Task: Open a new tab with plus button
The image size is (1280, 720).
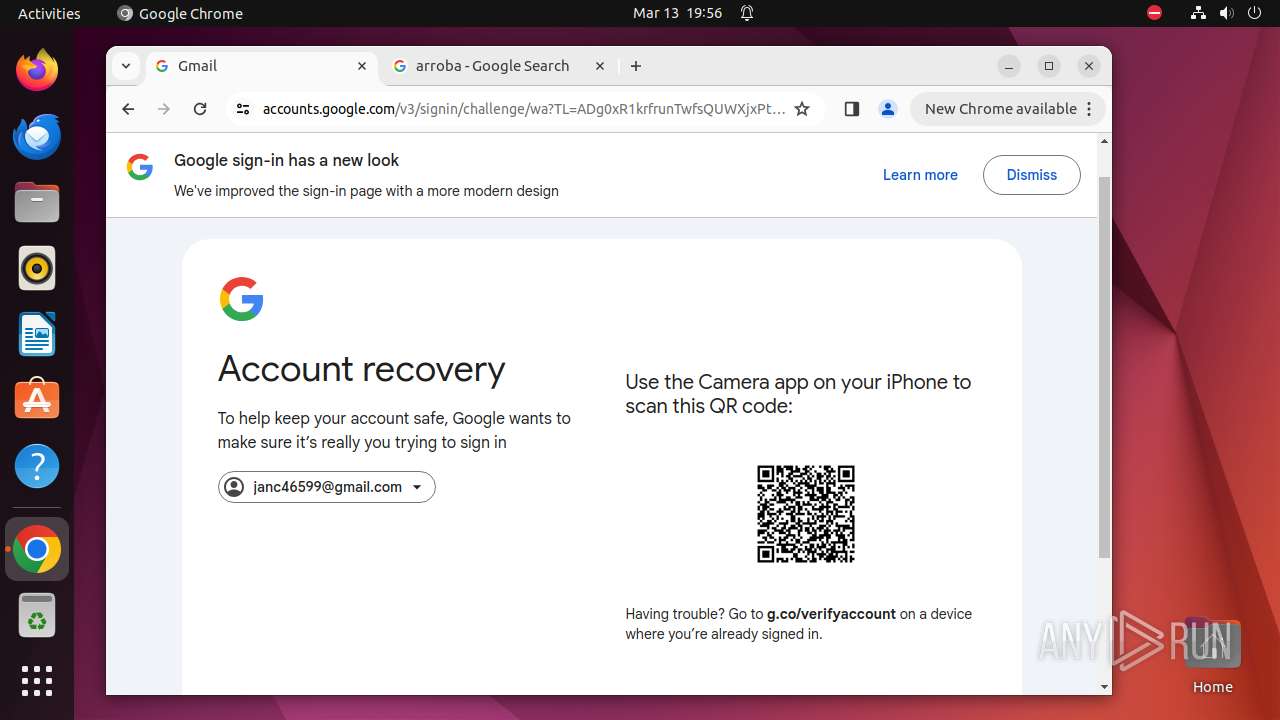Action: tap(636, 66)
